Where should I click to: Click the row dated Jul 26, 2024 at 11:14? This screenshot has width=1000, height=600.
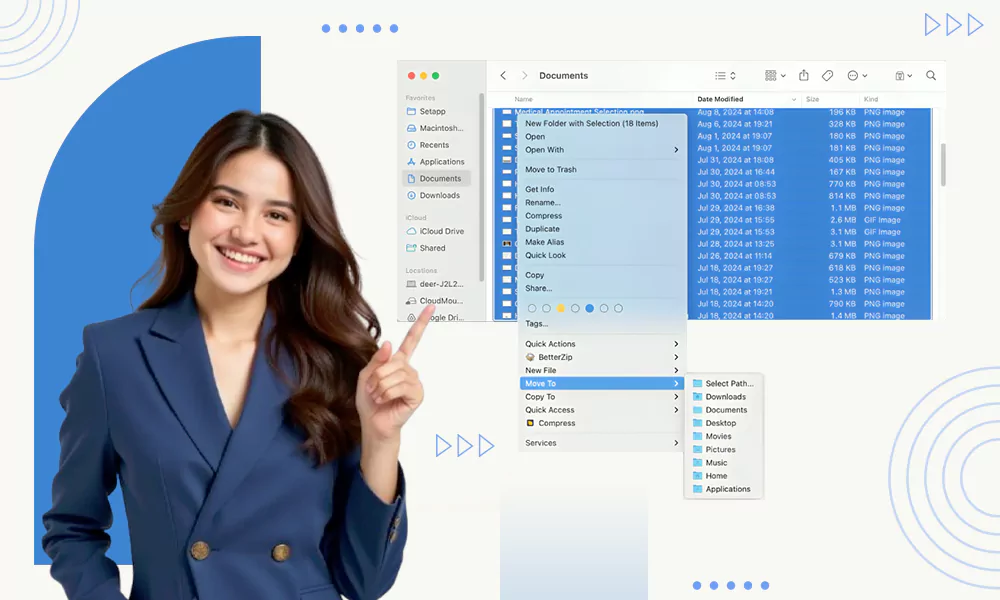(x=712, y=256)
